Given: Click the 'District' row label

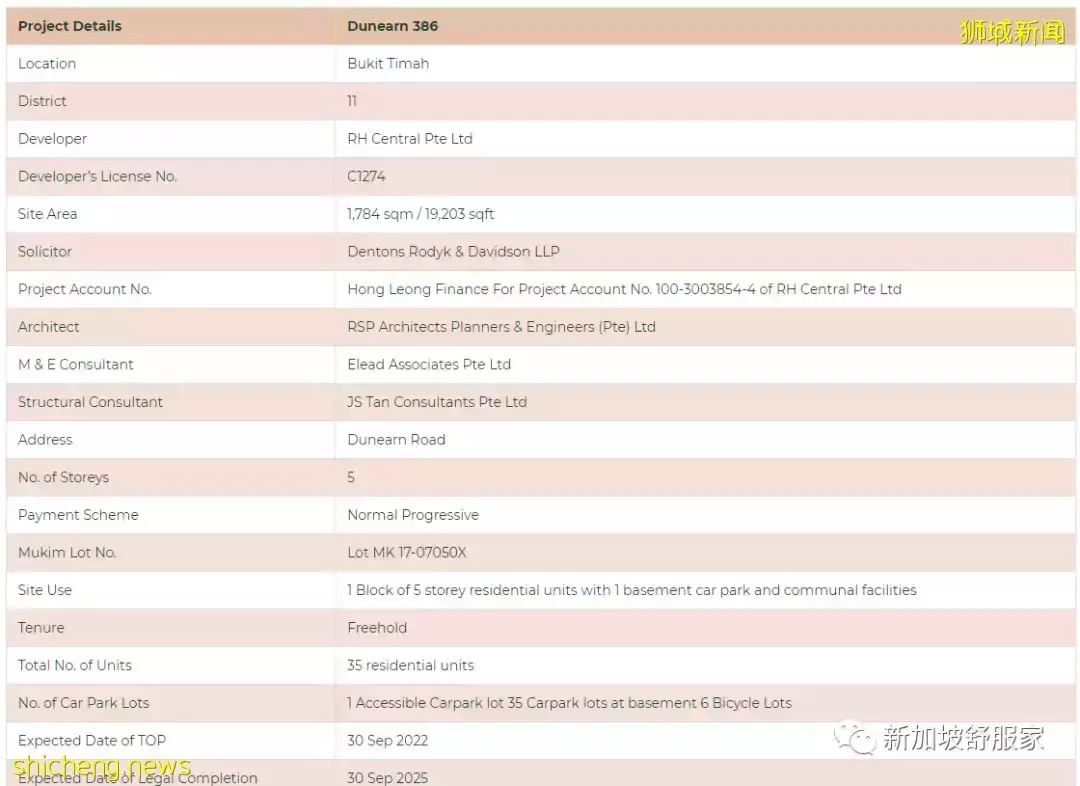Looking at the screenshot, I should pos(42,101).
